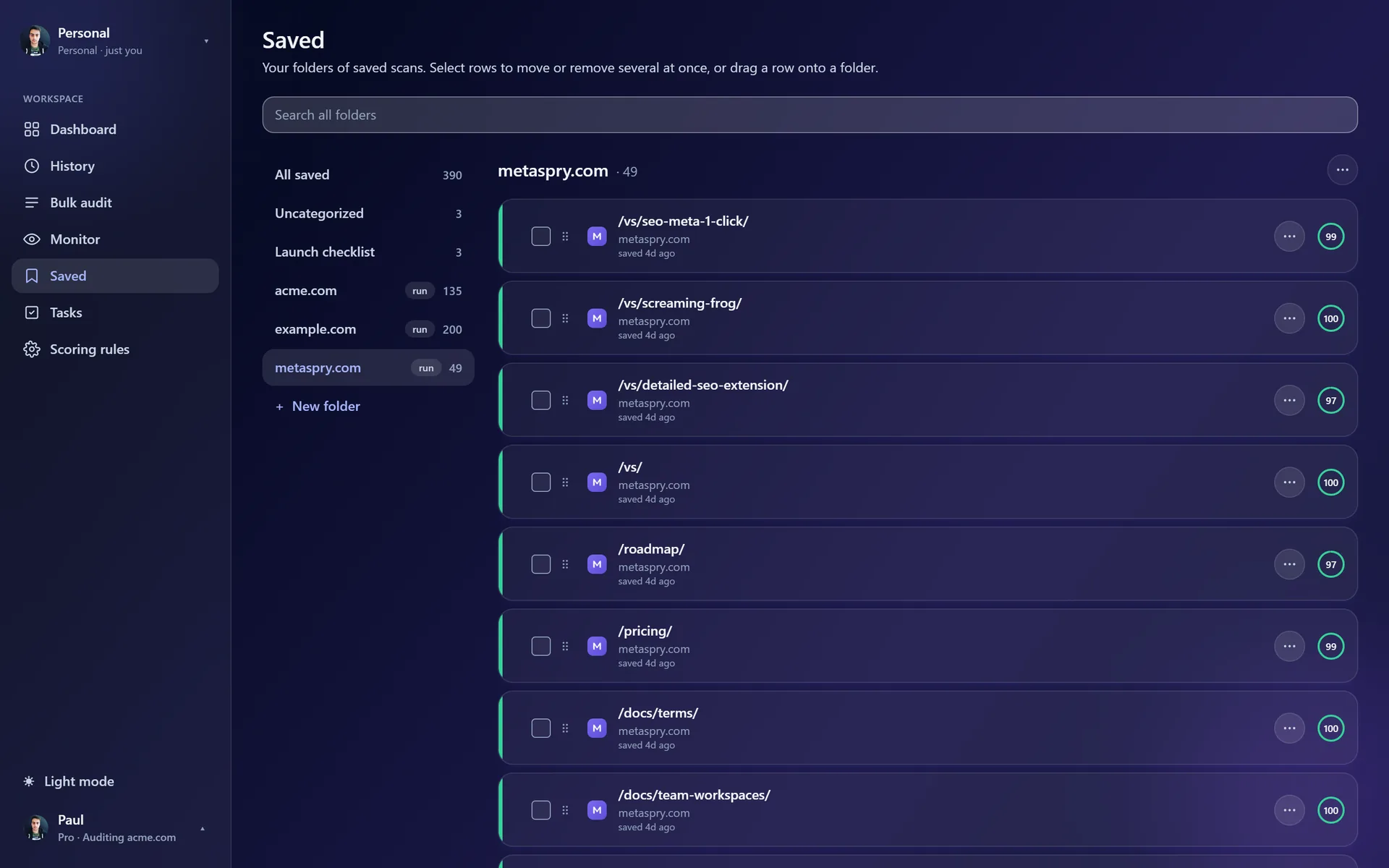Open more options for /roadmap/
The width and height of the screenshot is (1389, 868).
click(1289, 564)
